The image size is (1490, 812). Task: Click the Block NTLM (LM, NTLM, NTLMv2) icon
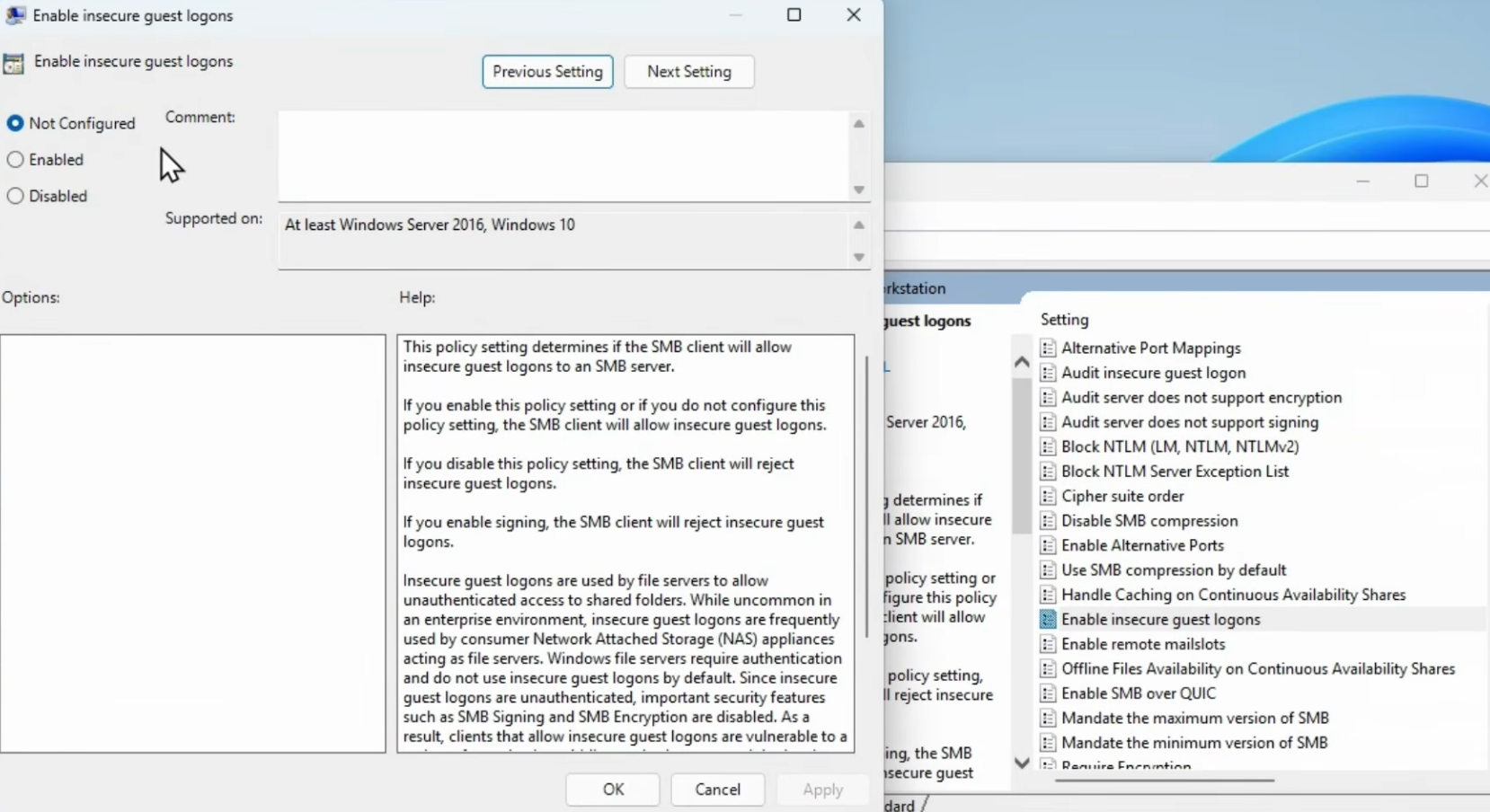point(1048,447)
